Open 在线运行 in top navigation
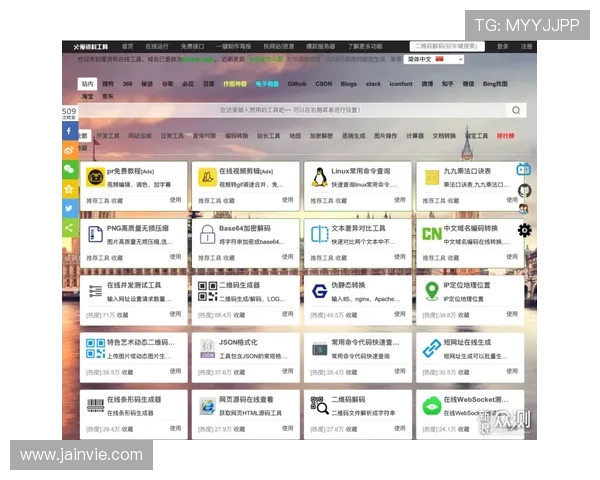Image resolution: width=600 pixels, height=480 pixels. [x=157, y=46]
